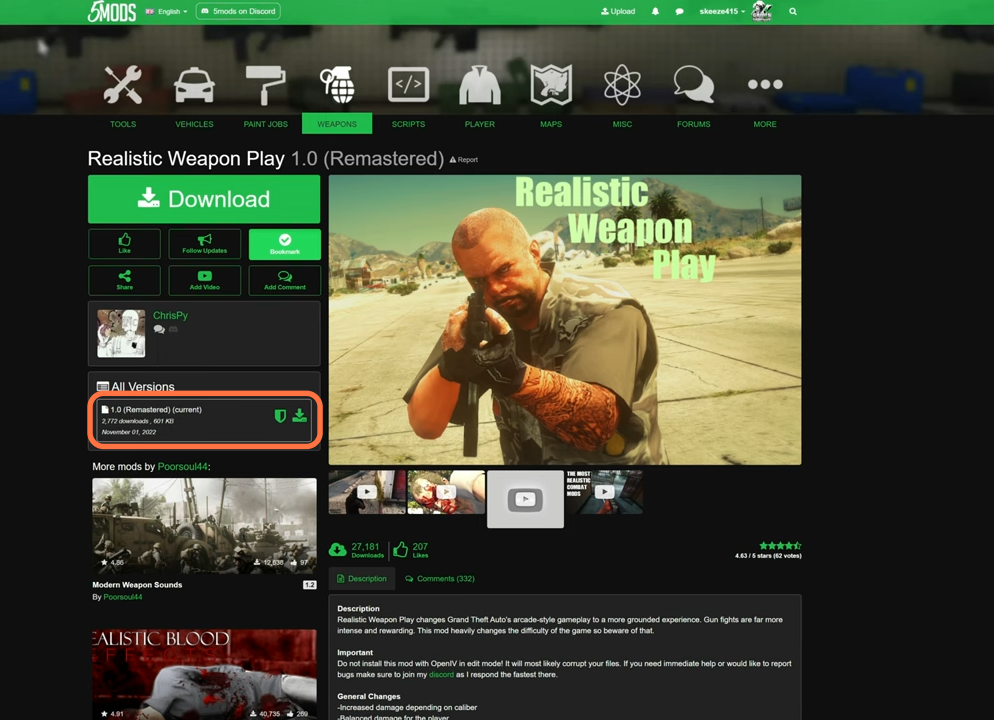Screen dimensions: 994x720
Task: Switch to the Comments (332) tab
Action: 440,579
